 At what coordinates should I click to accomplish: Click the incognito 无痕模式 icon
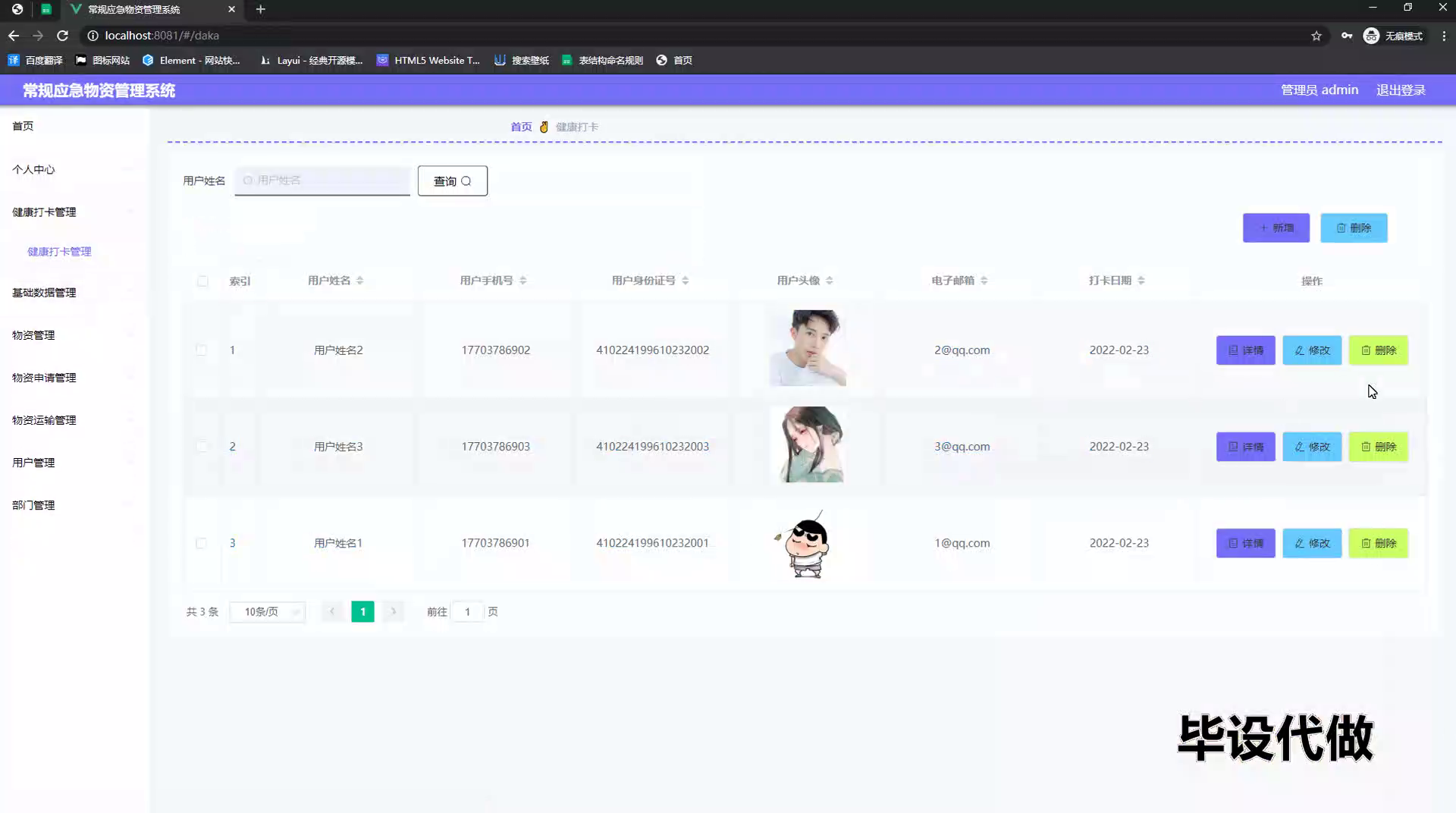(x=1393, y=36)
